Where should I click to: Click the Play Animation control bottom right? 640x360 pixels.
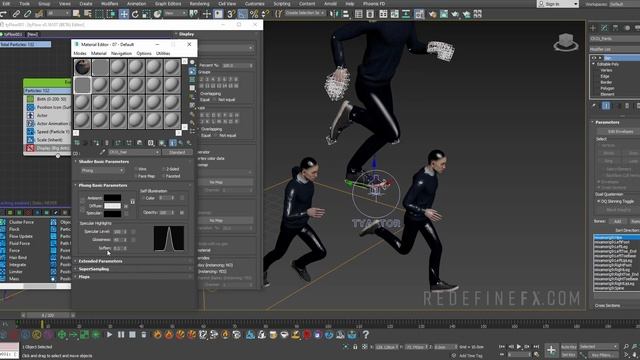point(519,347)
